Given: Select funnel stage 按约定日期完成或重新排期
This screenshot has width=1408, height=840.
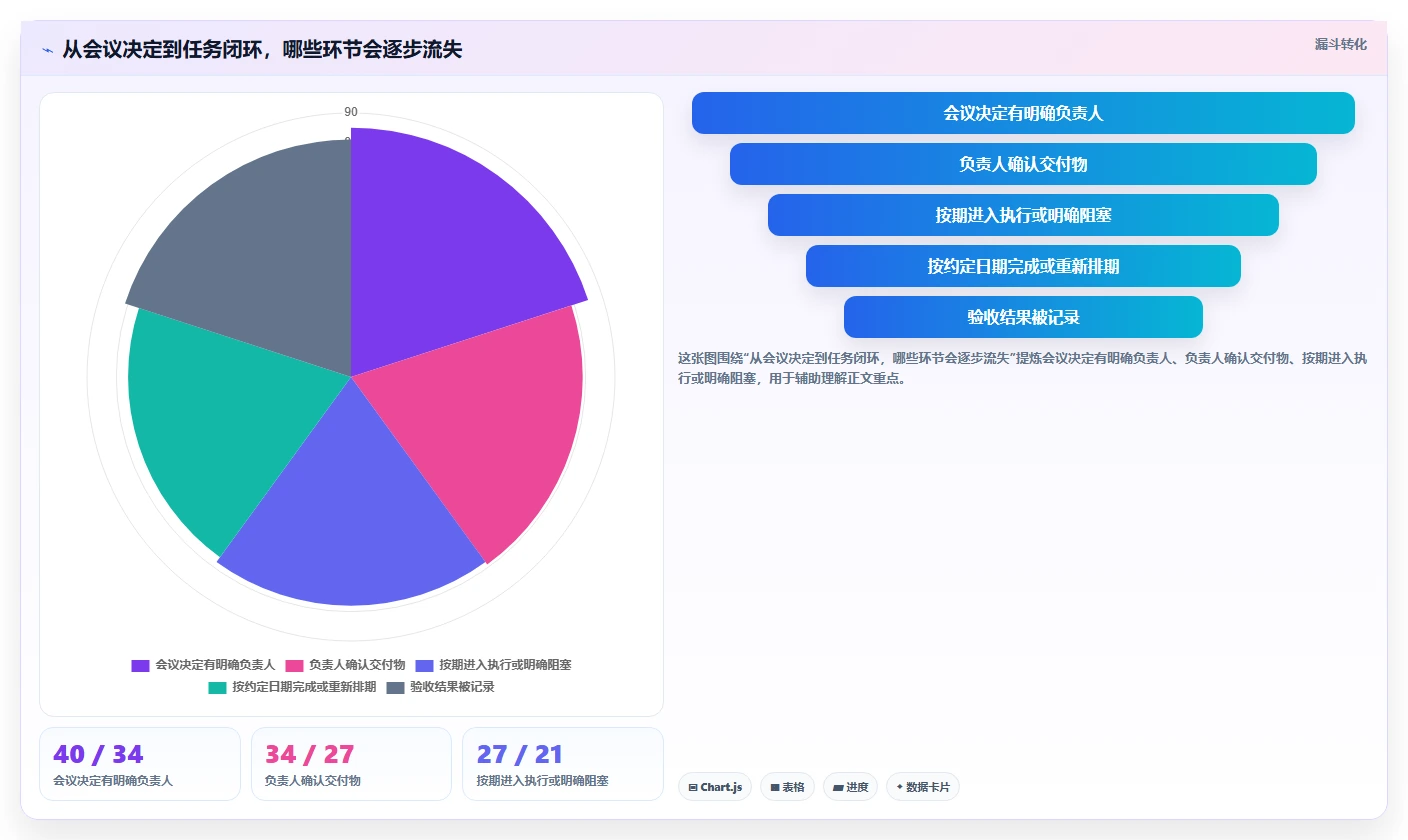Looking at the screenshot, I should click(x=1023, y=266).
